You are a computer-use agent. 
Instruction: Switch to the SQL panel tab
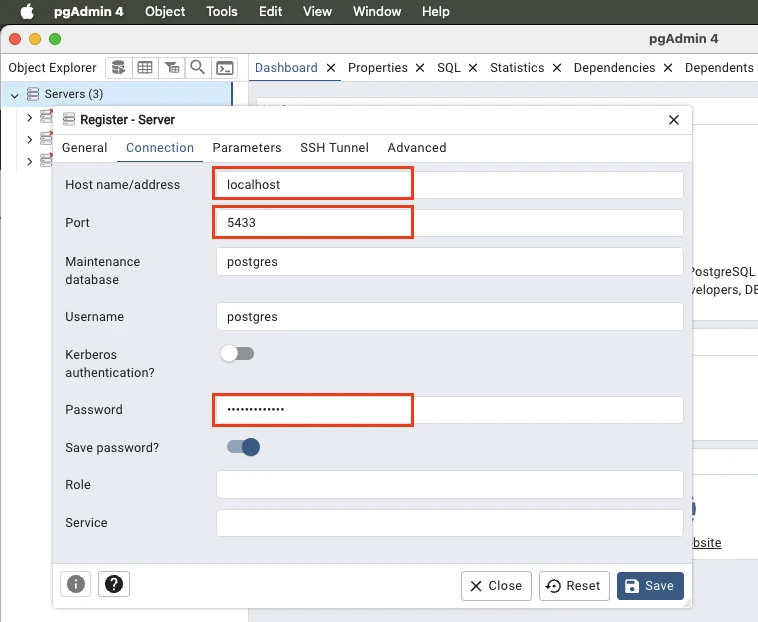449,68
